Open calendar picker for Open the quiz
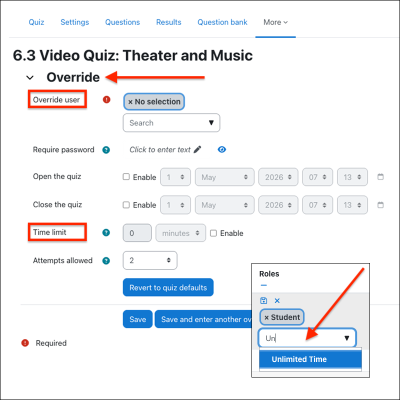The width and height of the screenshot is (400, 400). pos(380,177)
